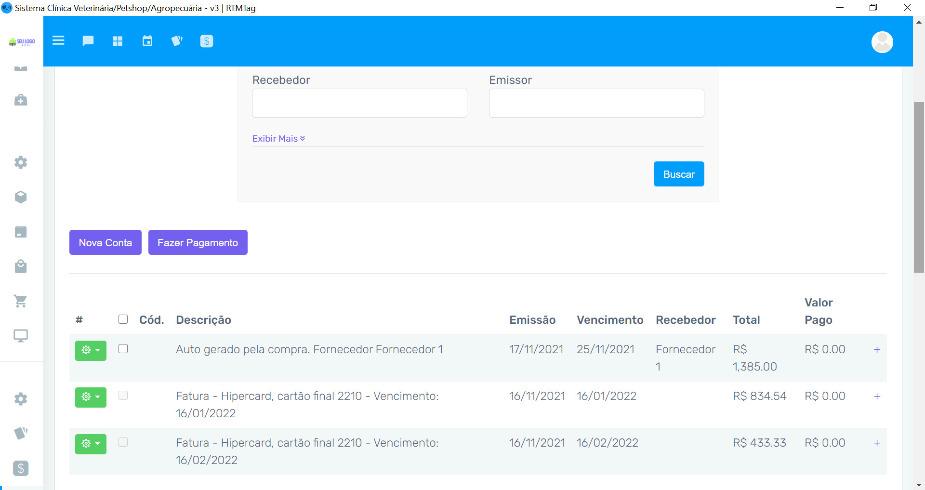Check the checkbox for invoice due 16/01/2022
The image size is (925, 490).
pyautogui.click(x=123, y=395)
